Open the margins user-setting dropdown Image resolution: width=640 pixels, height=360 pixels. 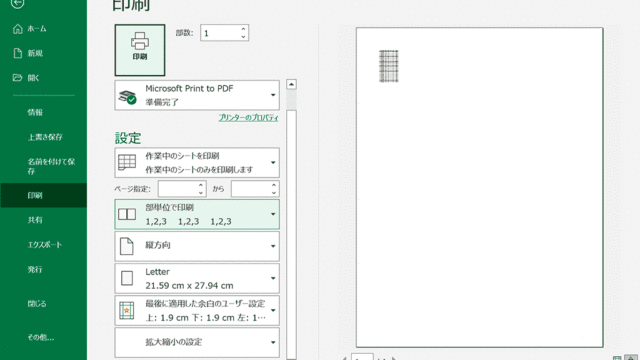coord(197,310)
